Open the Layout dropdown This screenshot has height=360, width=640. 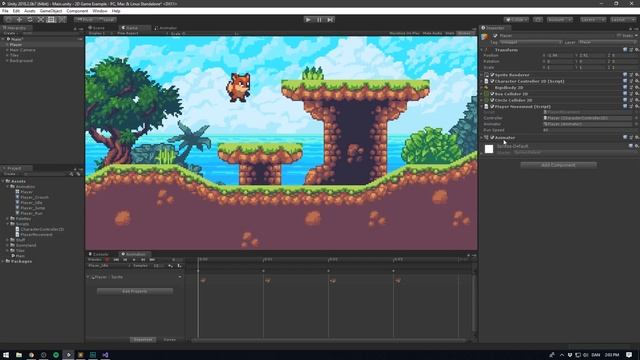623,20
